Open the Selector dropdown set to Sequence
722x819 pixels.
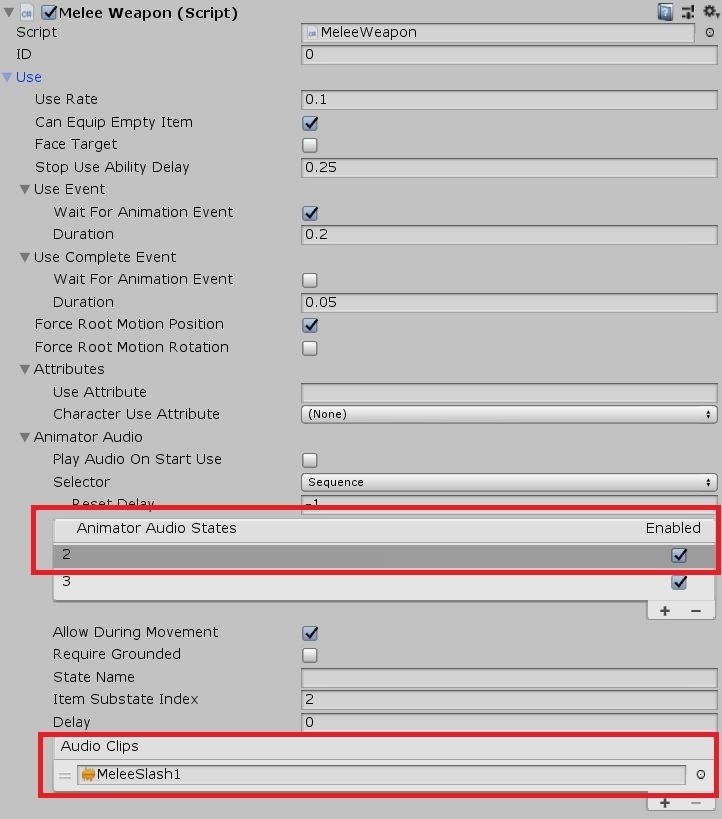[x=509, y=482]
